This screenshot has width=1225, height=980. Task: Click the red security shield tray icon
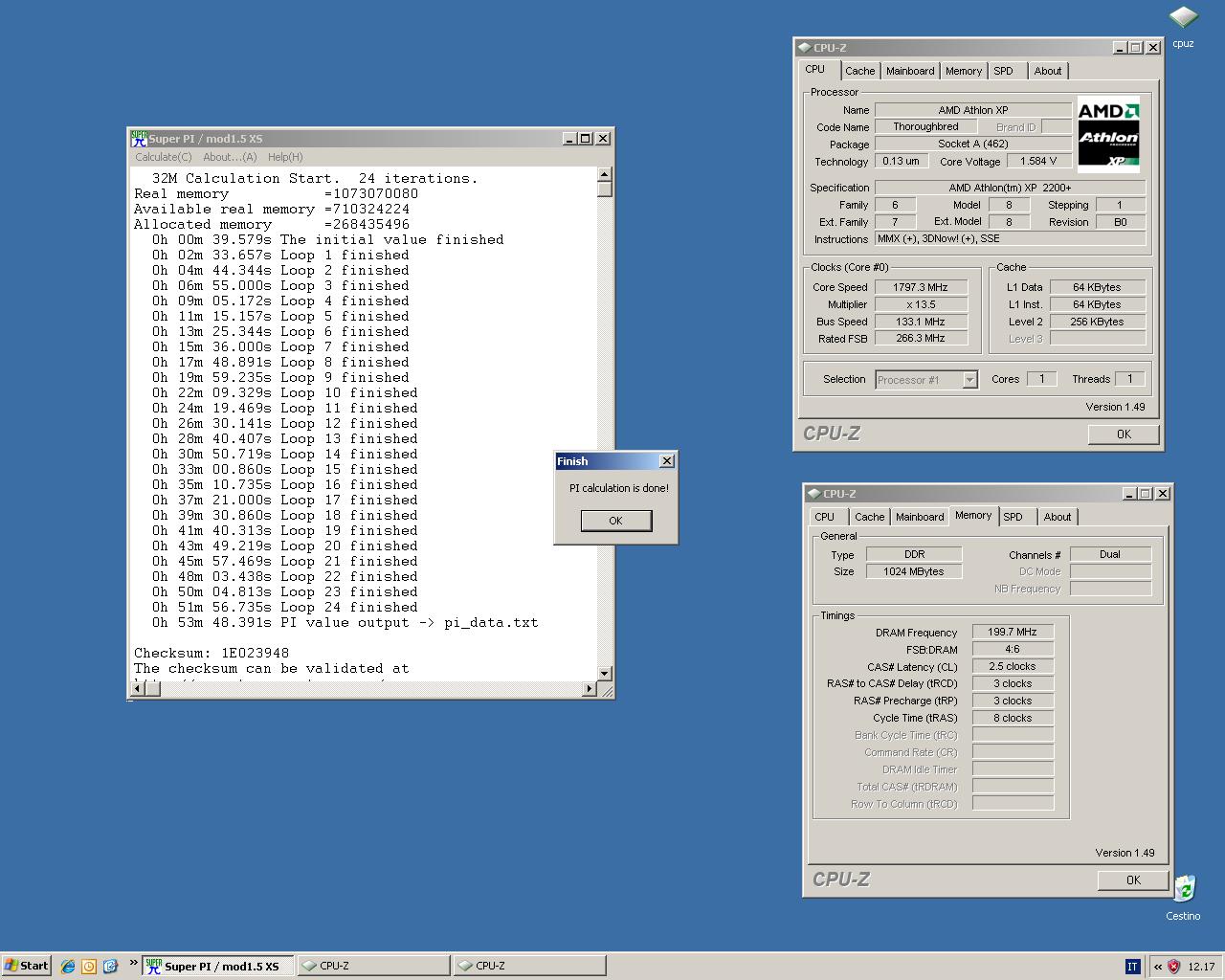[1173, 966]
